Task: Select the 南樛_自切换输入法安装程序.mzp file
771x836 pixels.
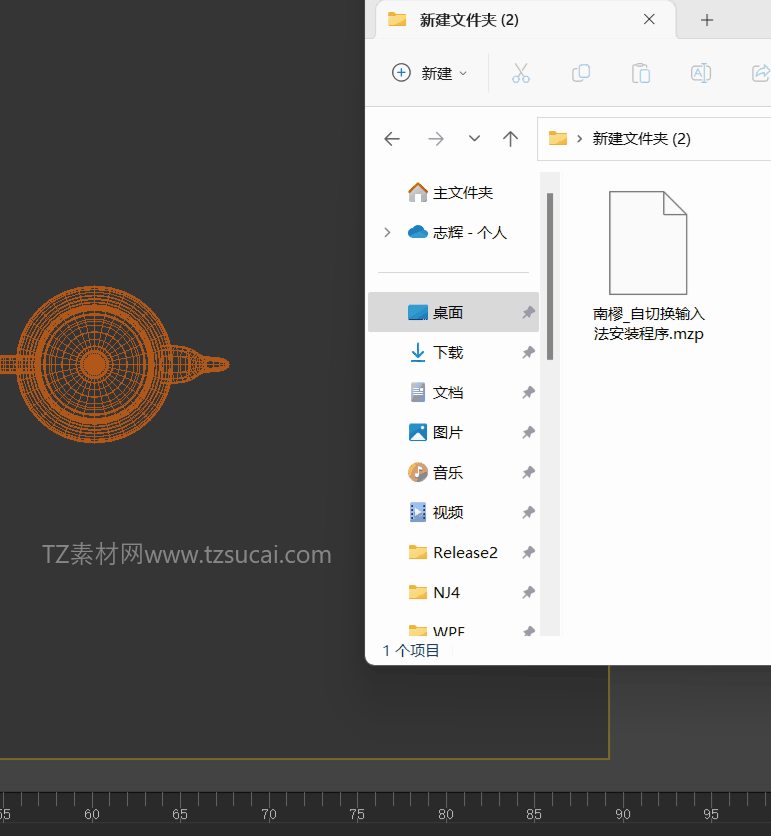Action: tap(648, 266)
